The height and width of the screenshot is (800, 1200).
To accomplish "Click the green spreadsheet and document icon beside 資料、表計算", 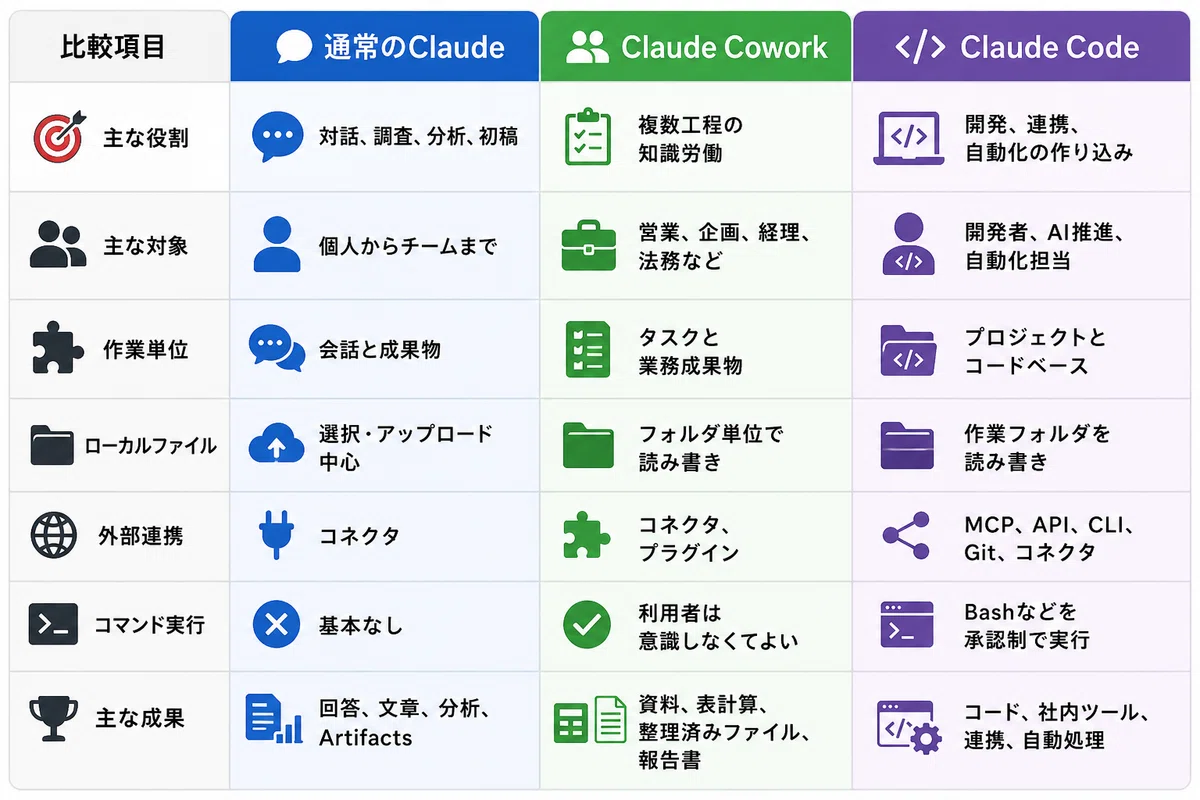I will click(x=590, y=719).
